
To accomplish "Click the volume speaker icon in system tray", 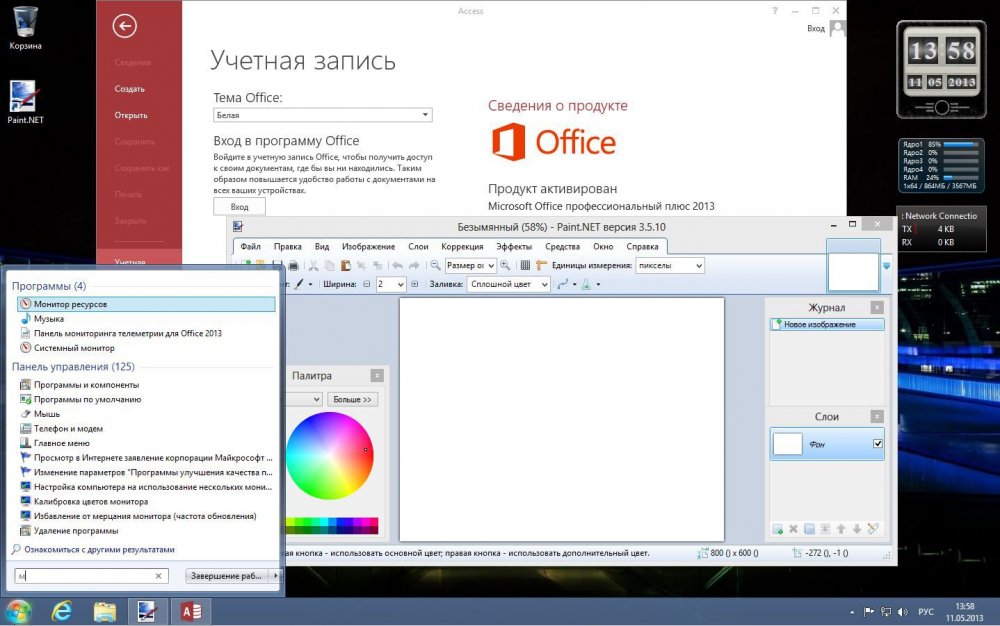I will (902, 612).
